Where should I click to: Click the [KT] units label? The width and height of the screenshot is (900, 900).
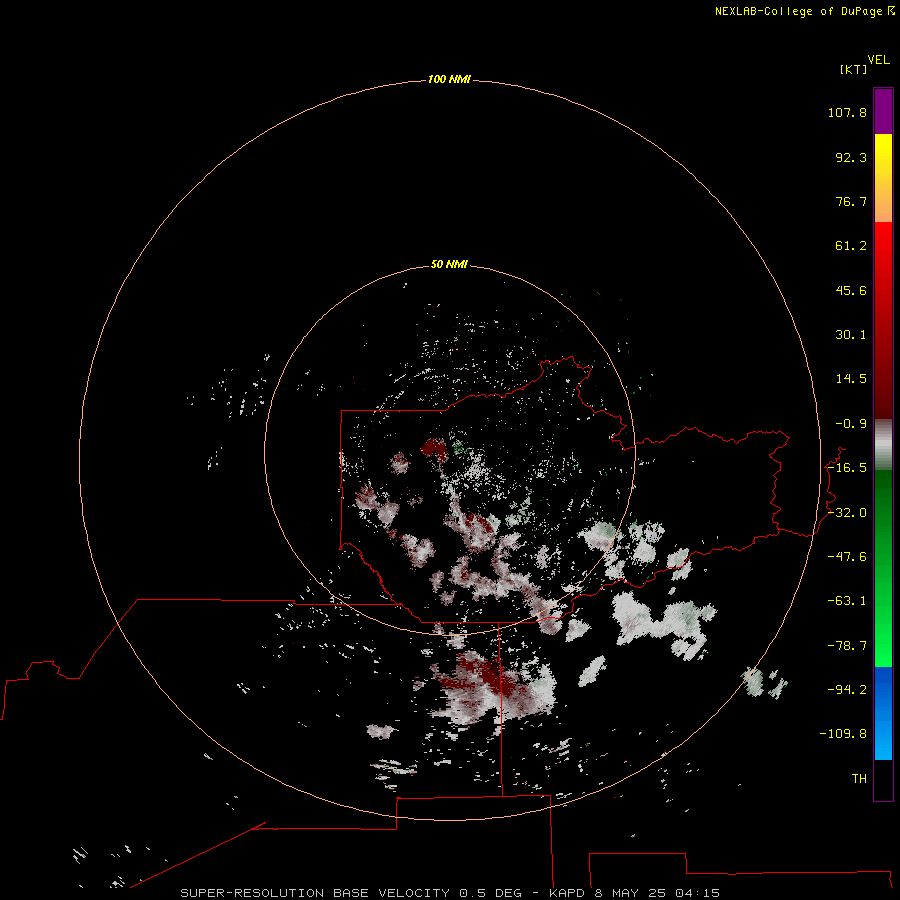pos(853,69)
